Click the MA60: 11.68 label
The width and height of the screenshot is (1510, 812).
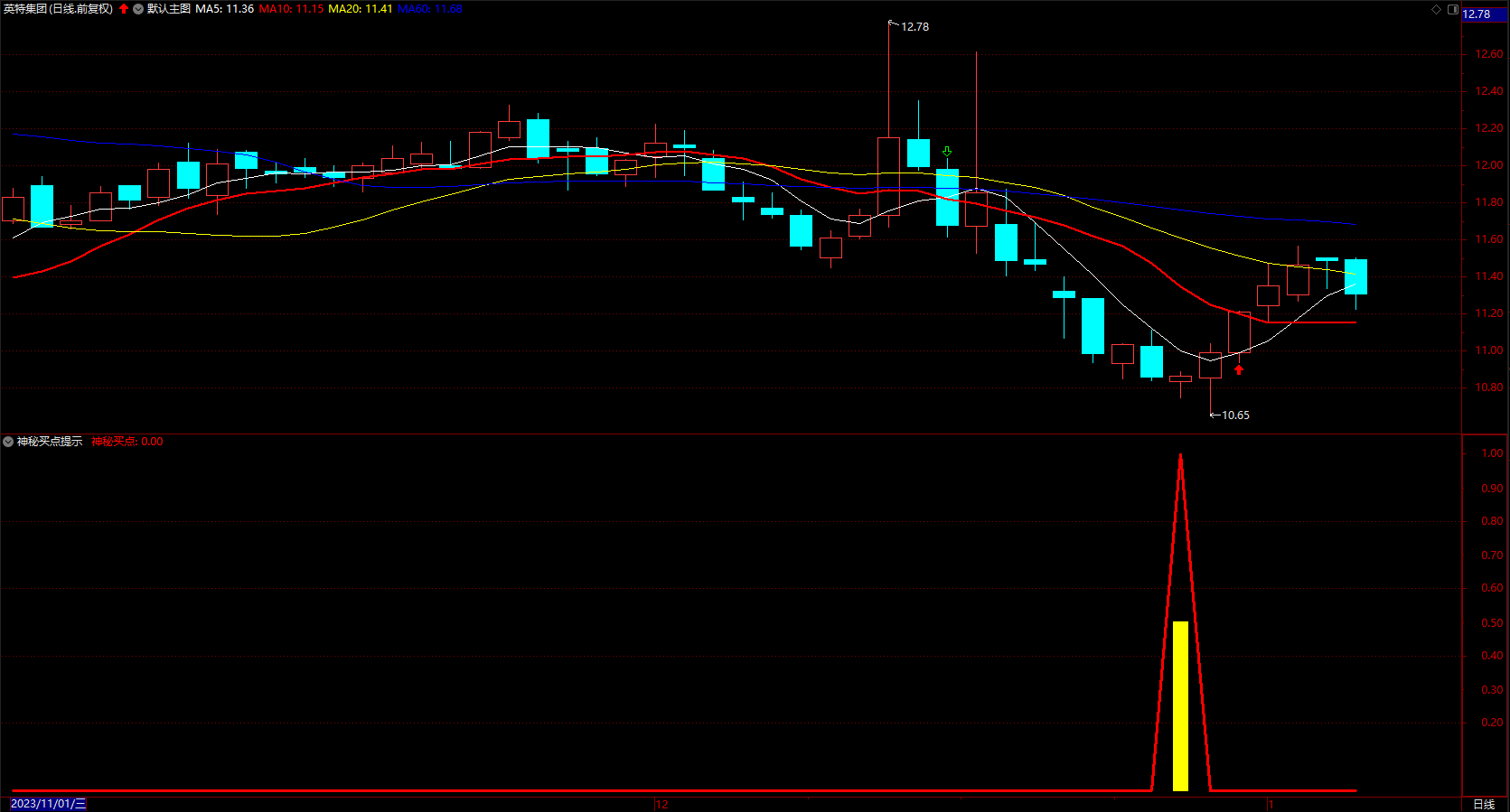coord(430,9)
